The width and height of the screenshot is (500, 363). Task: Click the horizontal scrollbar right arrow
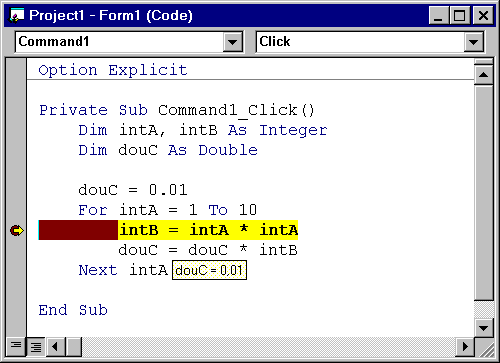pyautogui.click(x=464, y=347)
